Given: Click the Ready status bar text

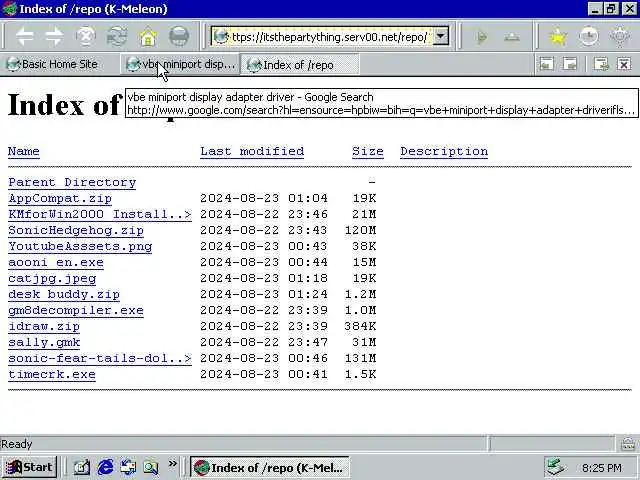Looking at the screenshot, I should click(16, 444).
